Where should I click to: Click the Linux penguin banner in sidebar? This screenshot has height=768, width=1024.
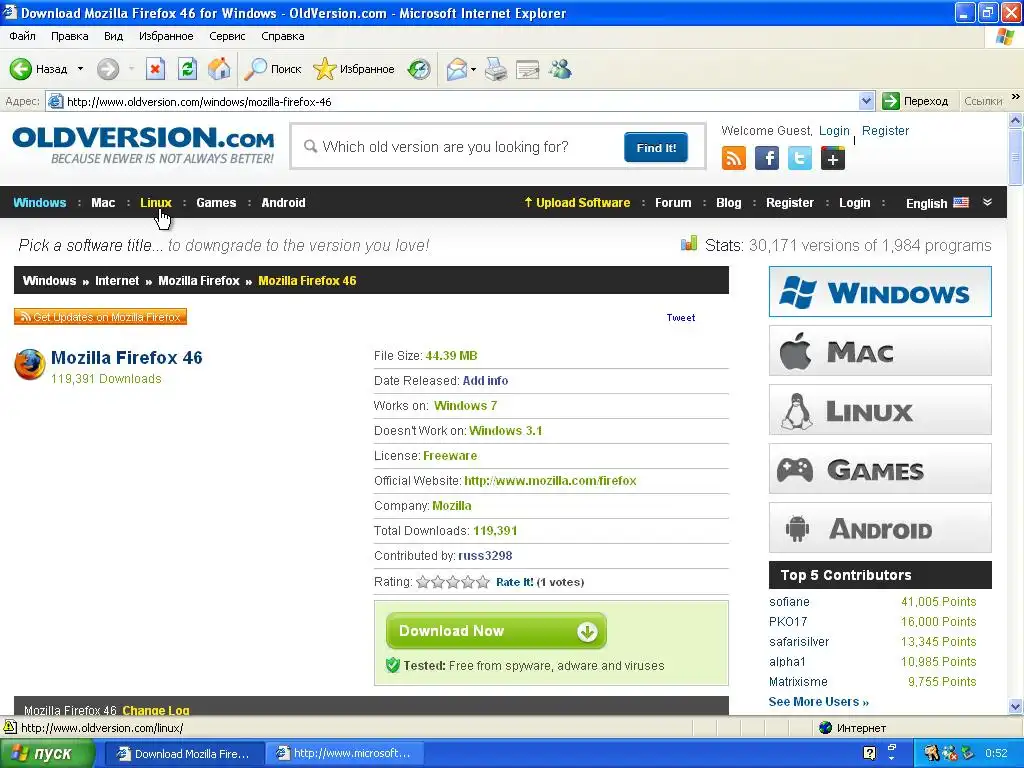[x=880, y=410]
